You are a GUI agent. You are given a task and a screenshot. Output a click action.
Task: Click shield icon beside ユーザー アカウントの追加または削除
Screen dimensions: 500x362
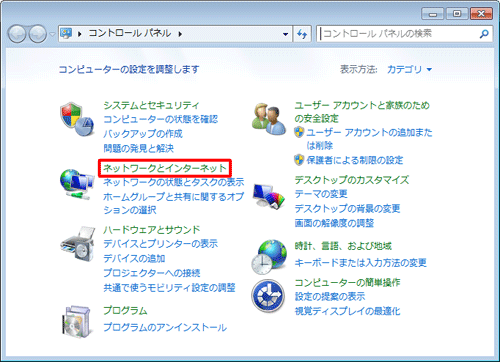[299, 132]
